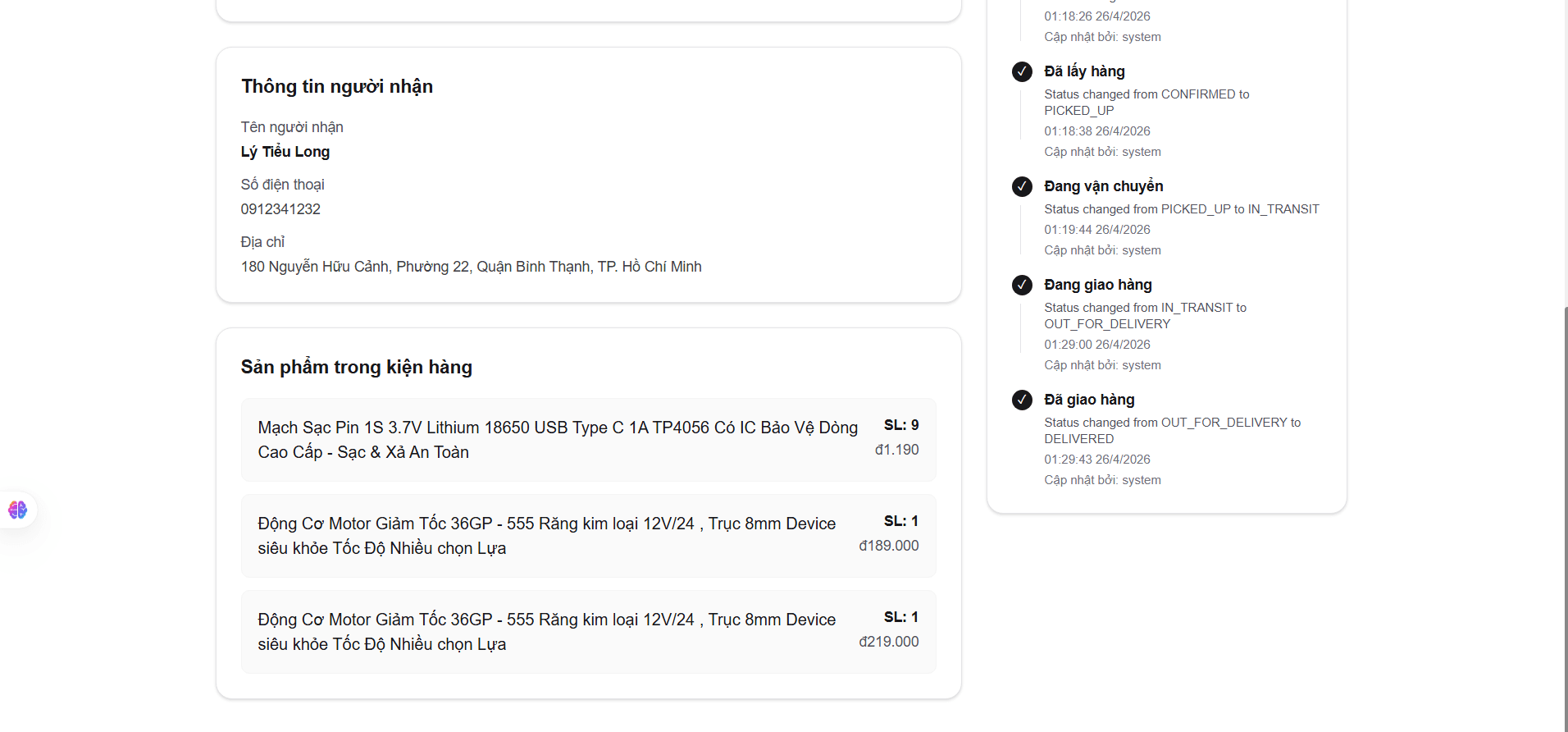The image size is (1568, 732).
Task: Click the checkmark icon beside Đã lấy hàng
Action: point(1022,71)
